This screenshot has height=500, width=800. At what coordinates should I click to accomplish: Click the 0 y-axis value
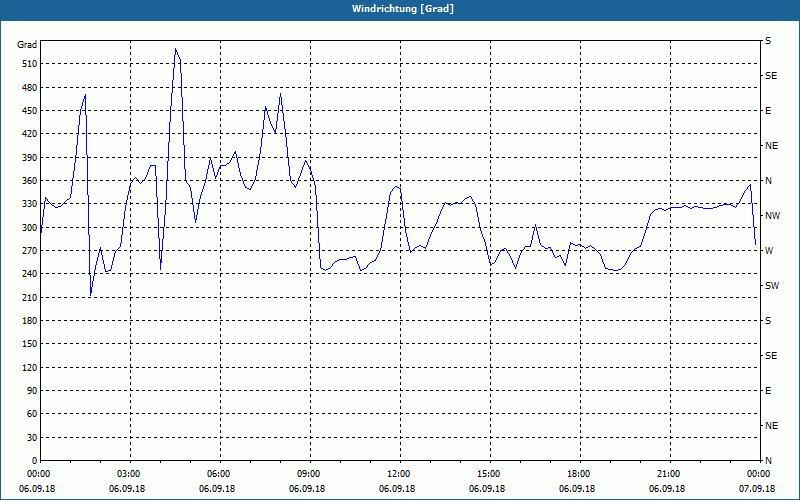[35, 461]
